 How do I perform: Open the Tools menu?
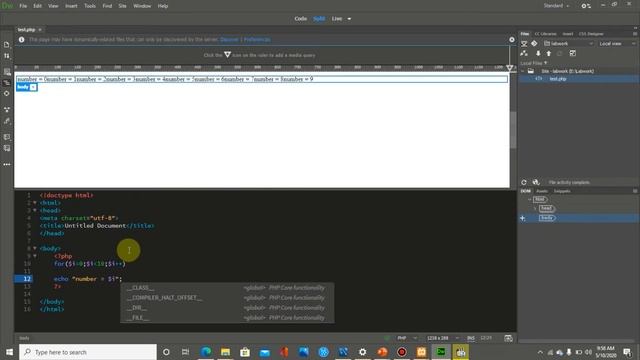pos(90,6)
